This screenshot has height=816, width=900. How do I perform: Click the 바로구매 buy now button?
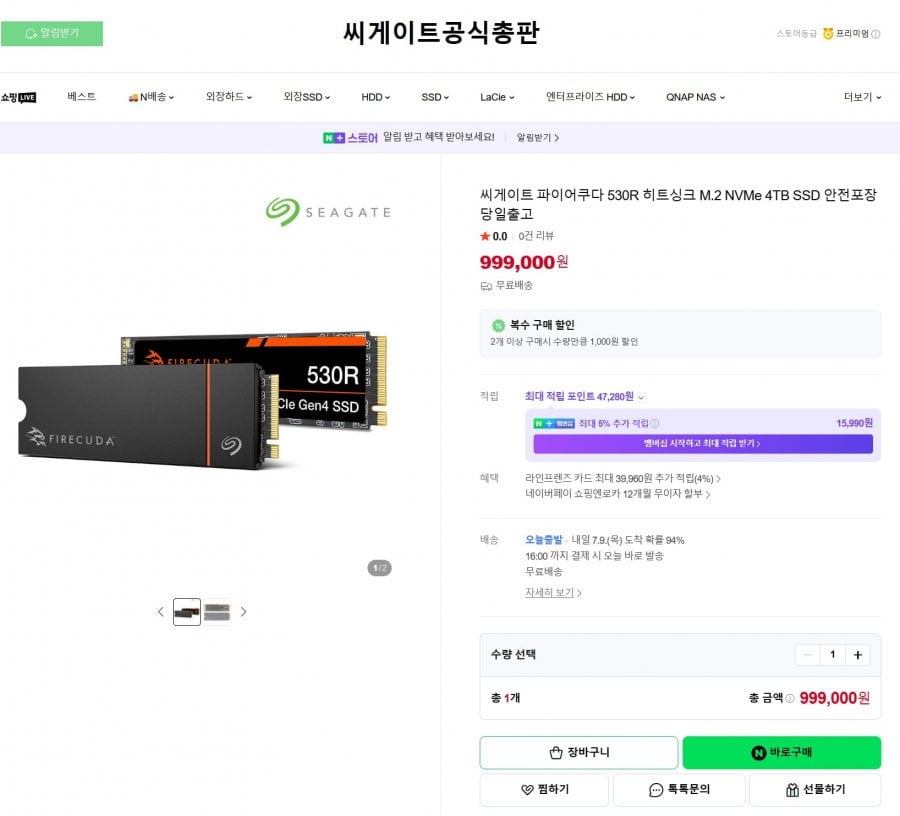tap(781, 752)
